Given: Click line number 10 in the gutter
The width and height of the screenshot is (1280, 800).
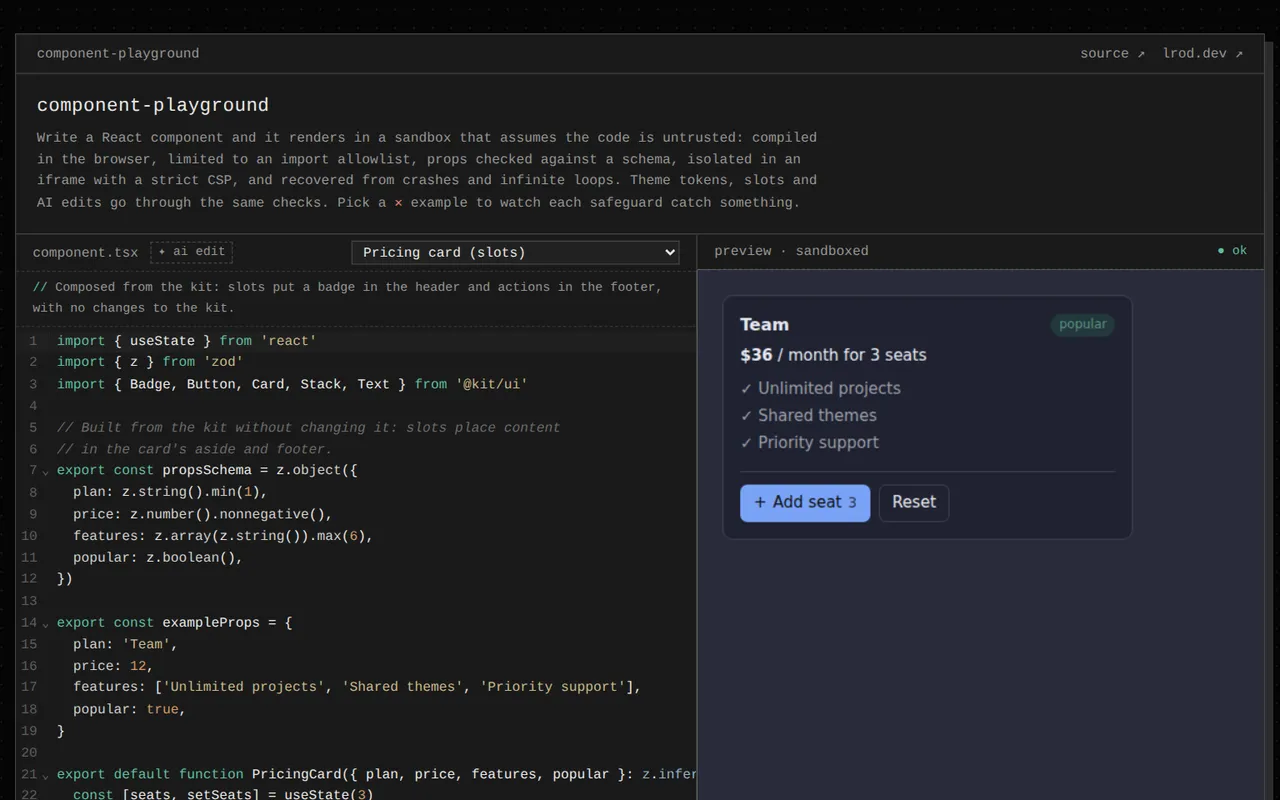Looking at the screenshot, I should [x=29, y=536].
